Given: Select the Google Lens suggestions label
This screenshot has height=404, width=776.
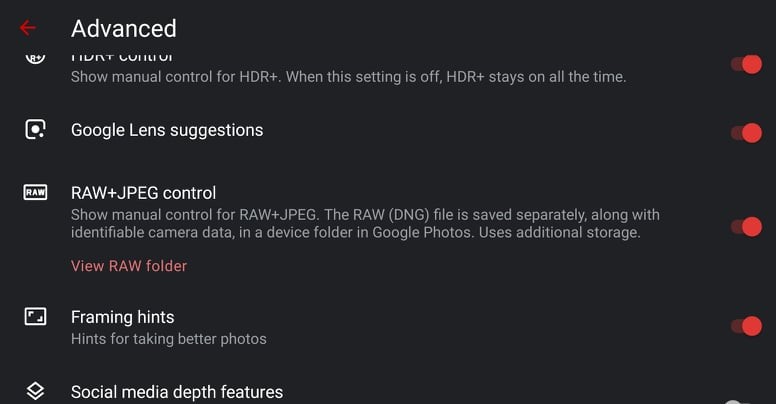Looking at the screenshot, I should (x=167, y=130).
